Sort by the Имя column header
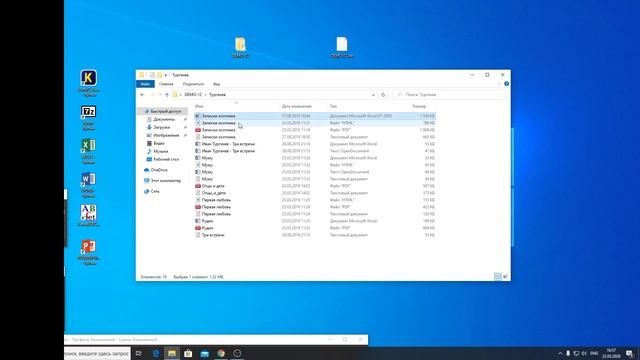The image size is (640, 360). click(199, 106)
